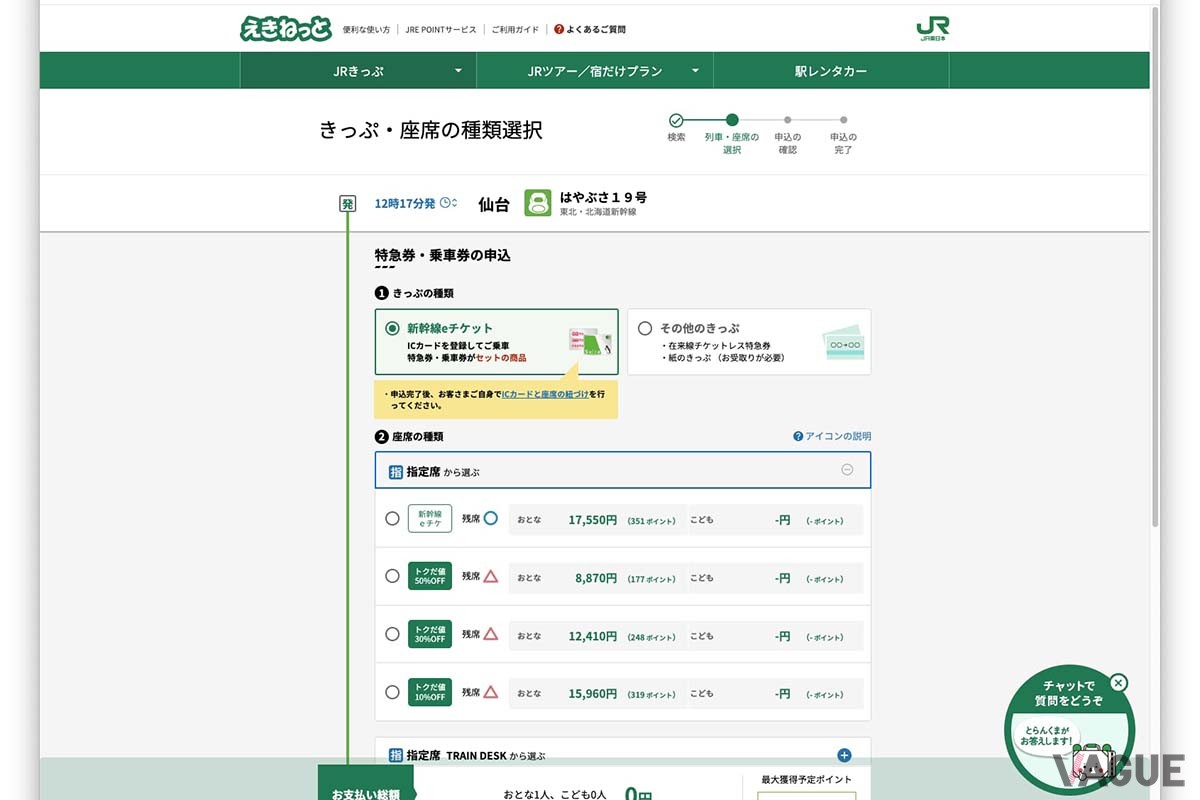
Task: Click the triangle availability icon for 30%OFF
Action: (x=490, y=634)
